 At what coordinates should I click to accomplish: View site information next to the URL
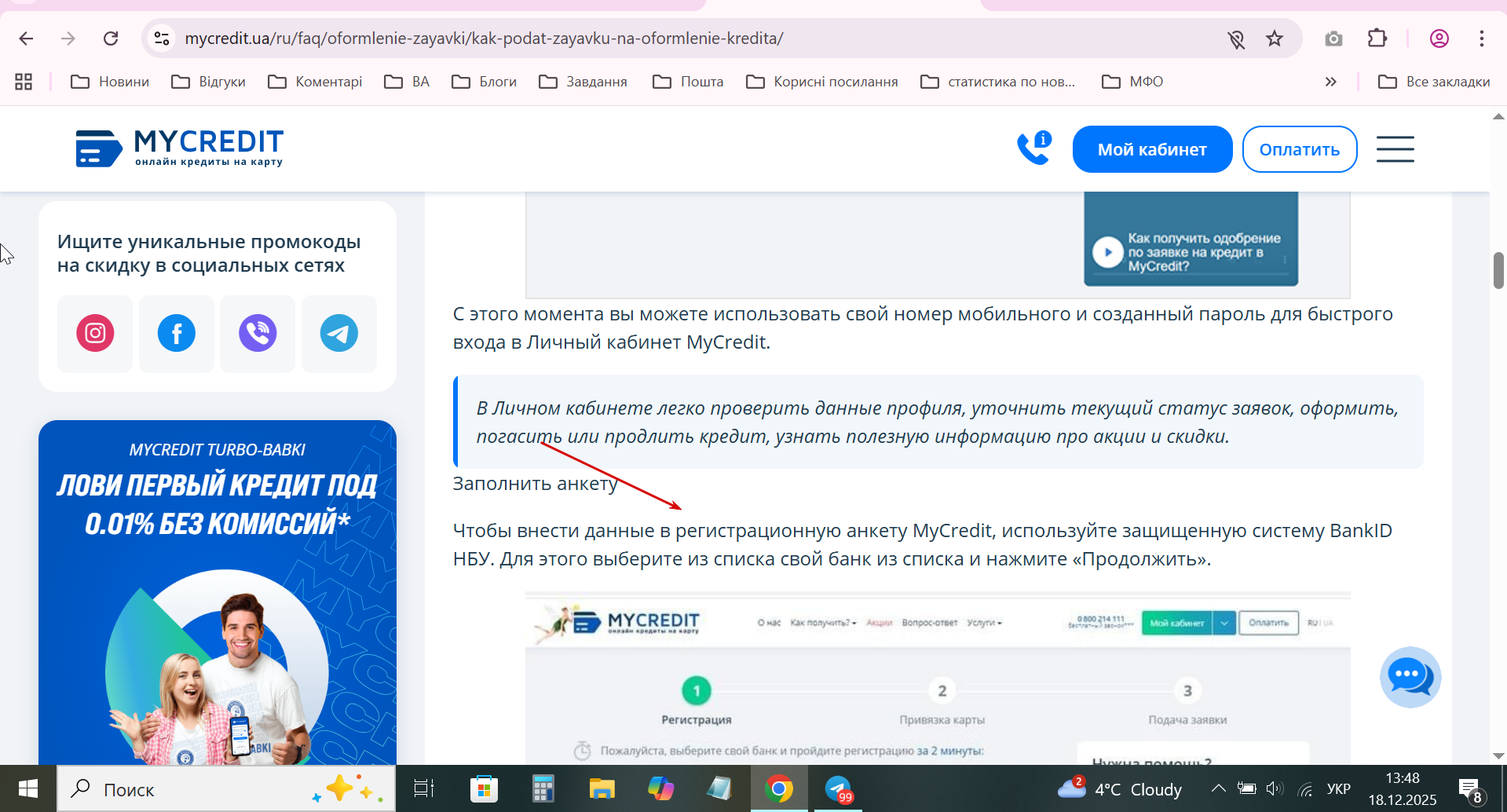[162, 38]
